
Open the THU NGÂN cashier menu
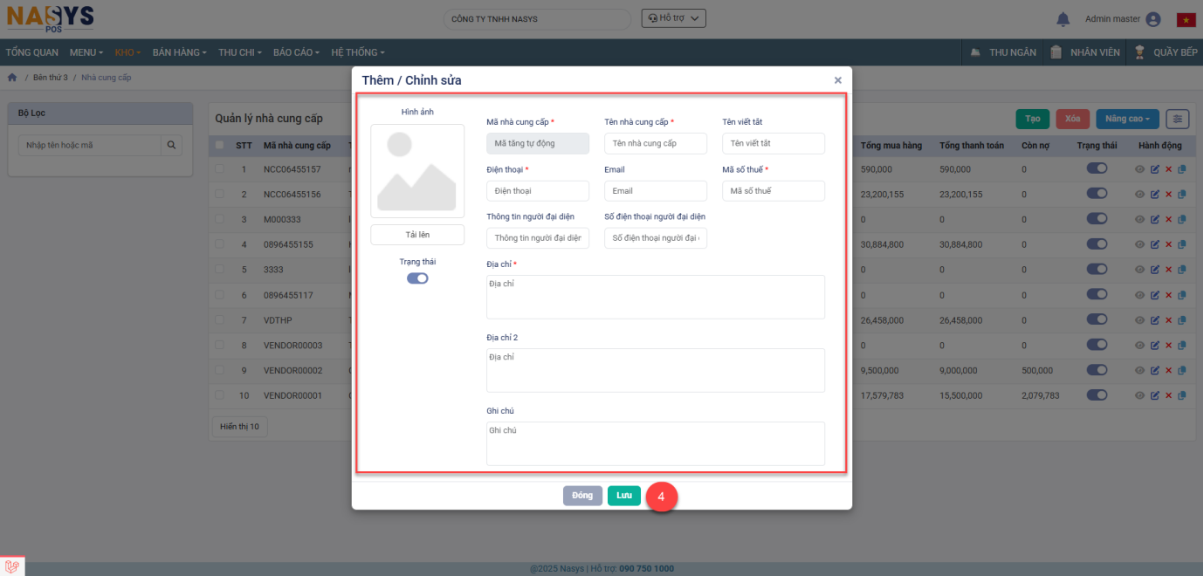click(x=1003, y=52)
